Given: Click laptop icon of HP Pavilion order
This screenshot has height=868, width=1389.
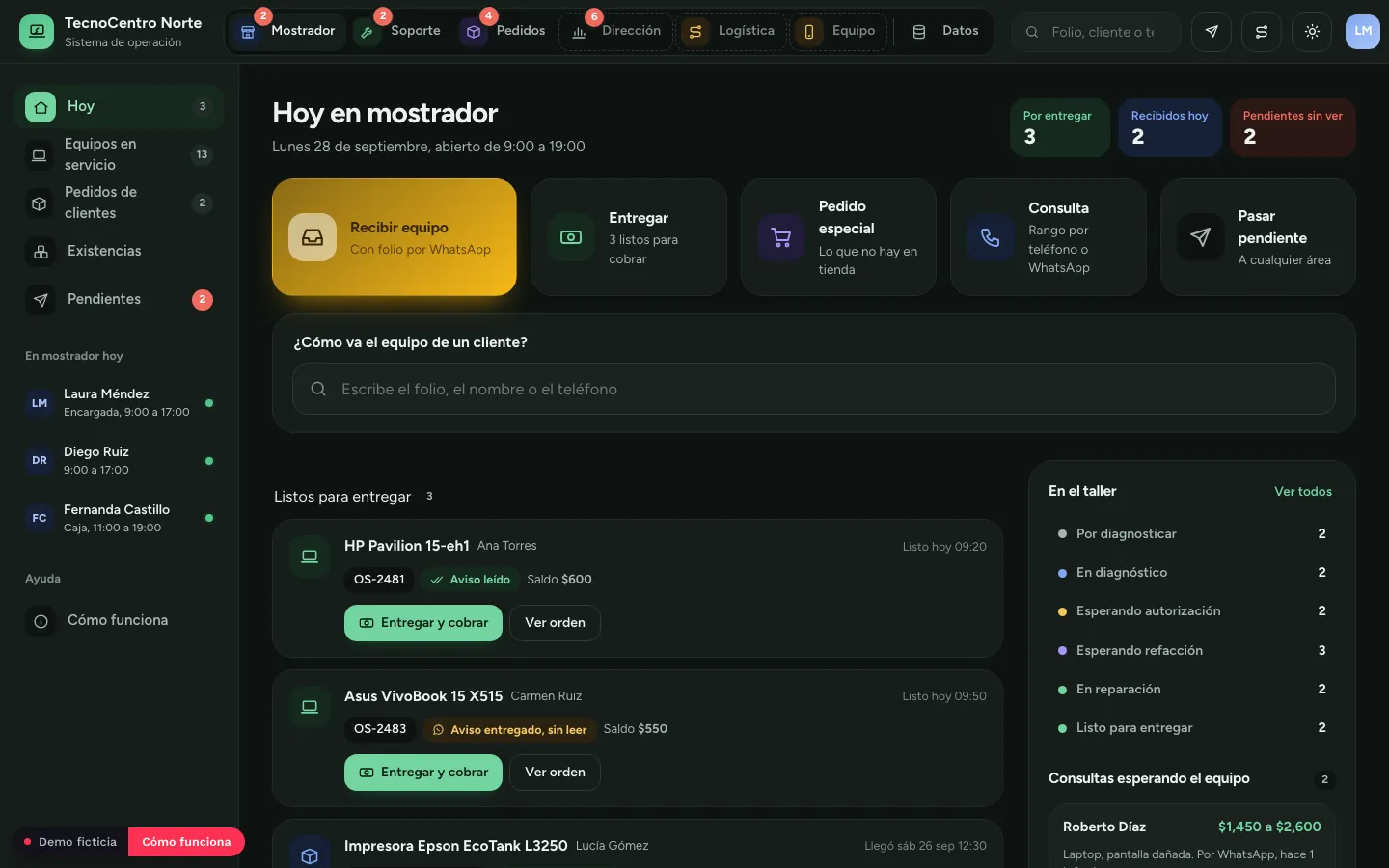Looking at the screenshot, I should (310, 556).
